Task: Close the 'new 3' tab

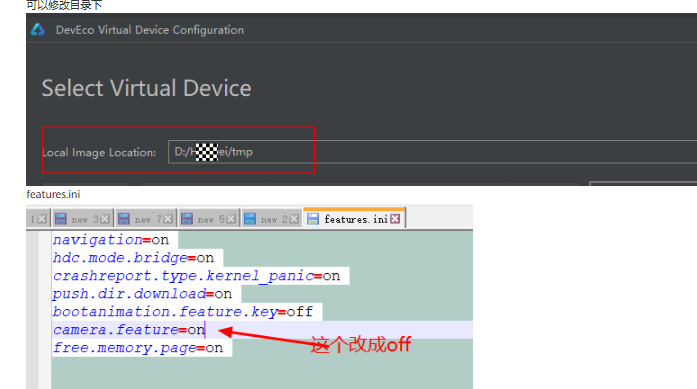Action: pos(104,219)
